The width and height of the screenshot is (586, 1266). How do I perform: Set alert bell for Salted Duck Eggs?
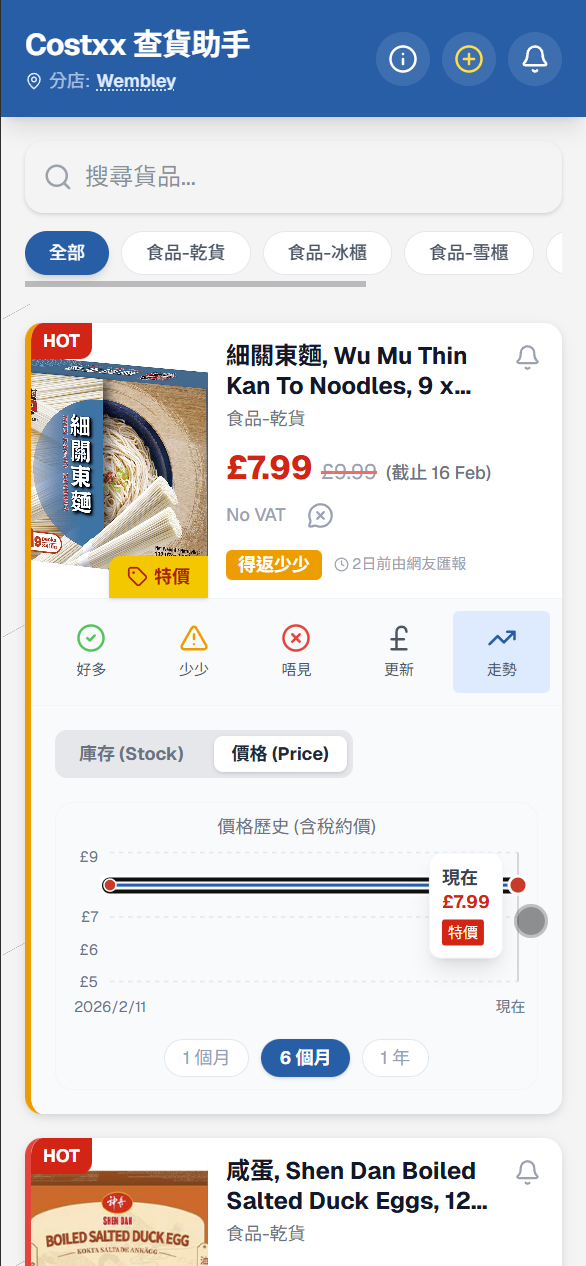coord(527,1172)
